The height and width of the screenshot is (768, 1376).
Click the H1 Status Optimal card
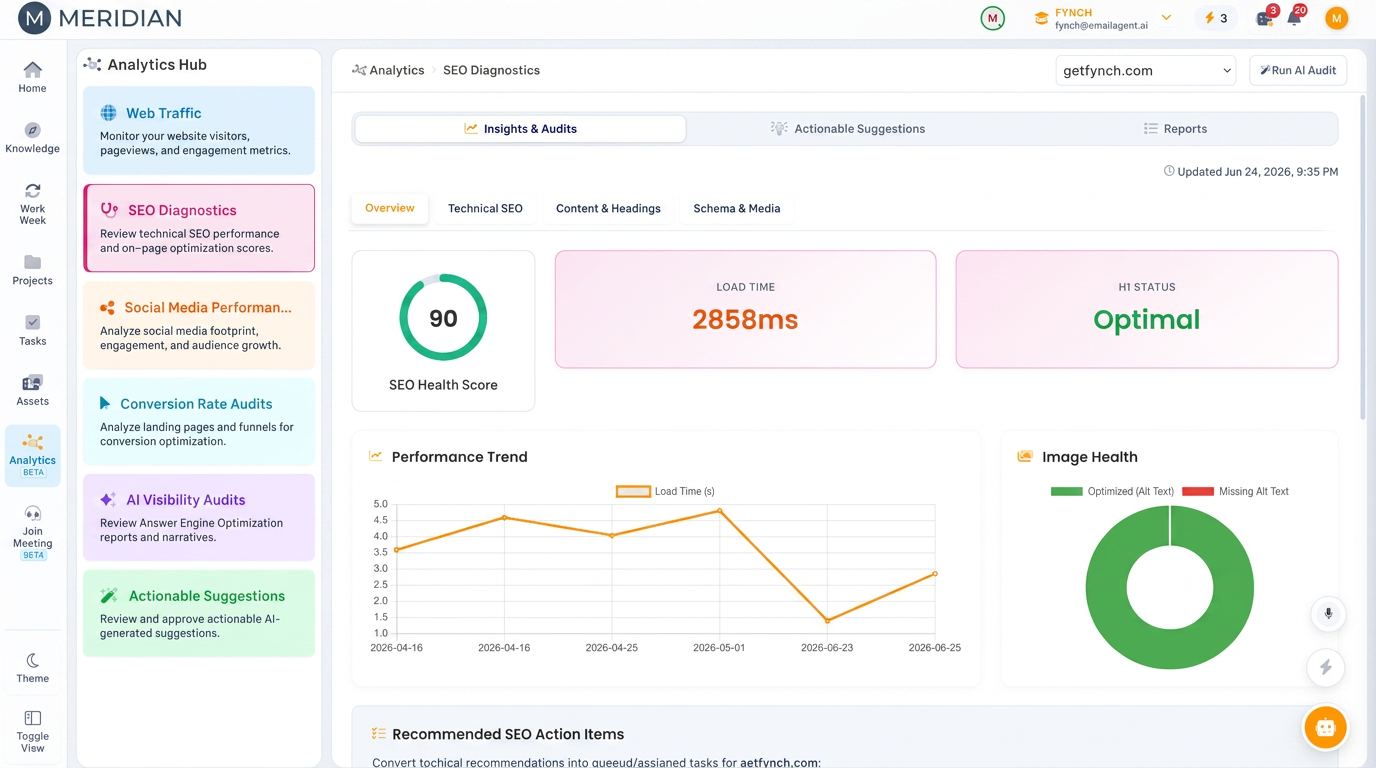1147,309
